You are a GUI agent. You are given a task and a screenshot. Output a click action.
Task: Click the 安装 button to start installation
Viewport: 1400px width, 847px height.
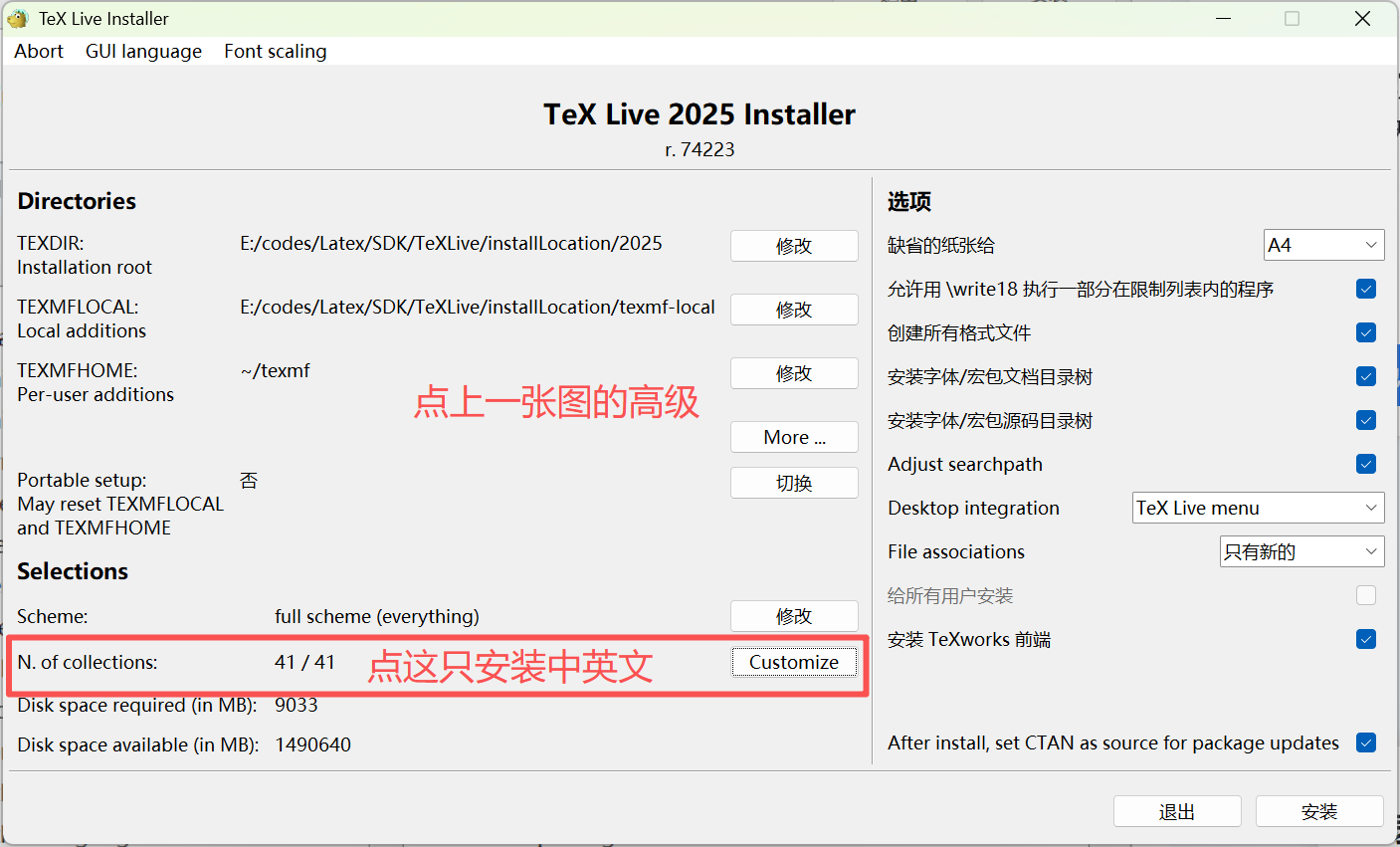point(1318,812)
